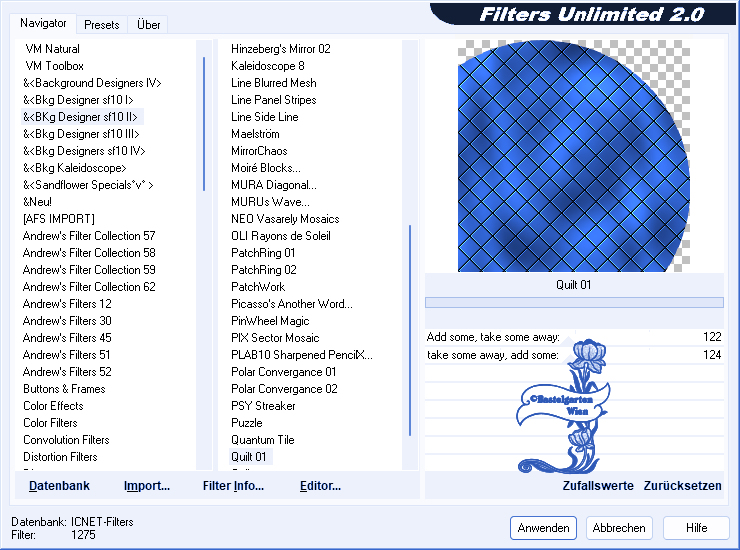Open the Editor... link

pos(320,485)
